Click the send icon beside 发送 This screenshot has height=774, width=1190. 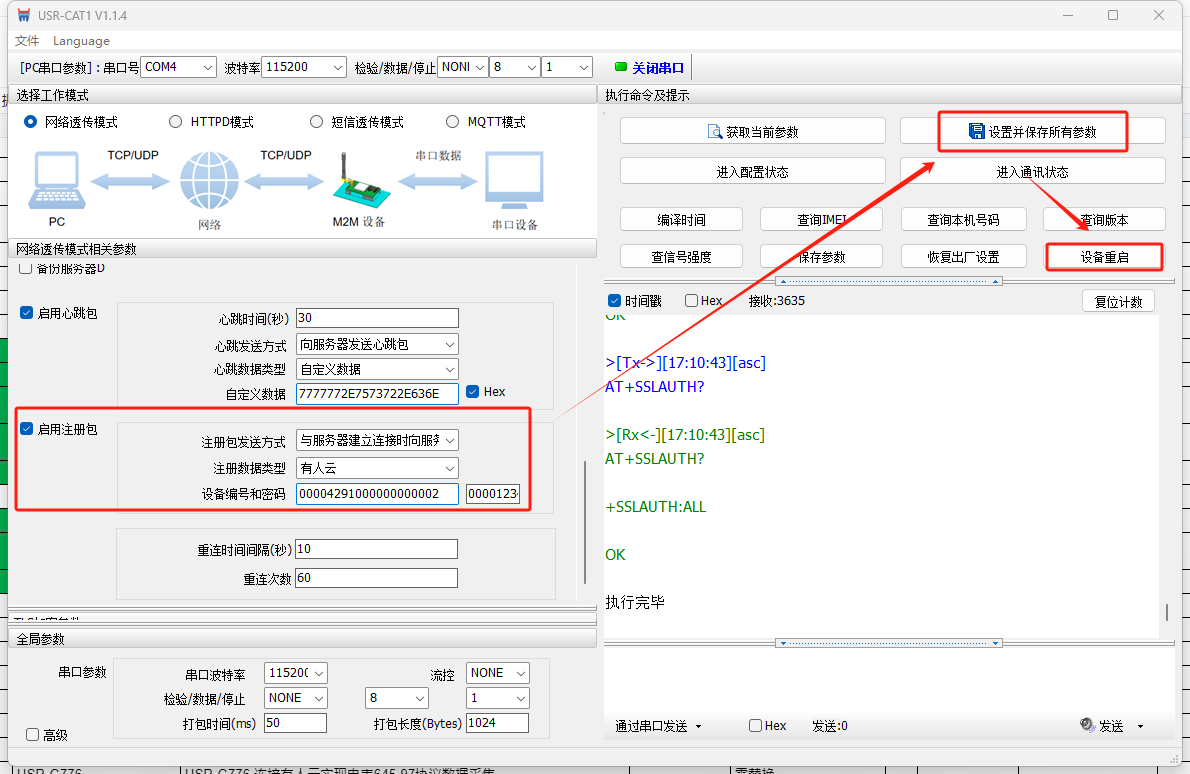tap(1088, 725)
